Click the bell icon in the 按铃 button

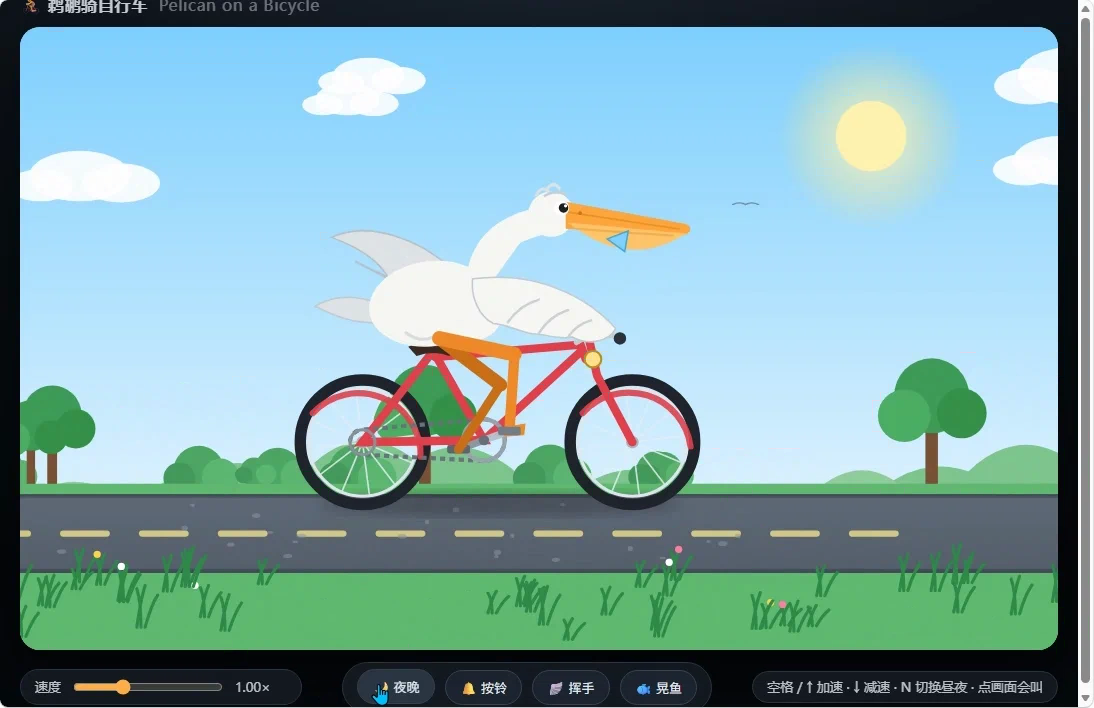tap(469, 688)
